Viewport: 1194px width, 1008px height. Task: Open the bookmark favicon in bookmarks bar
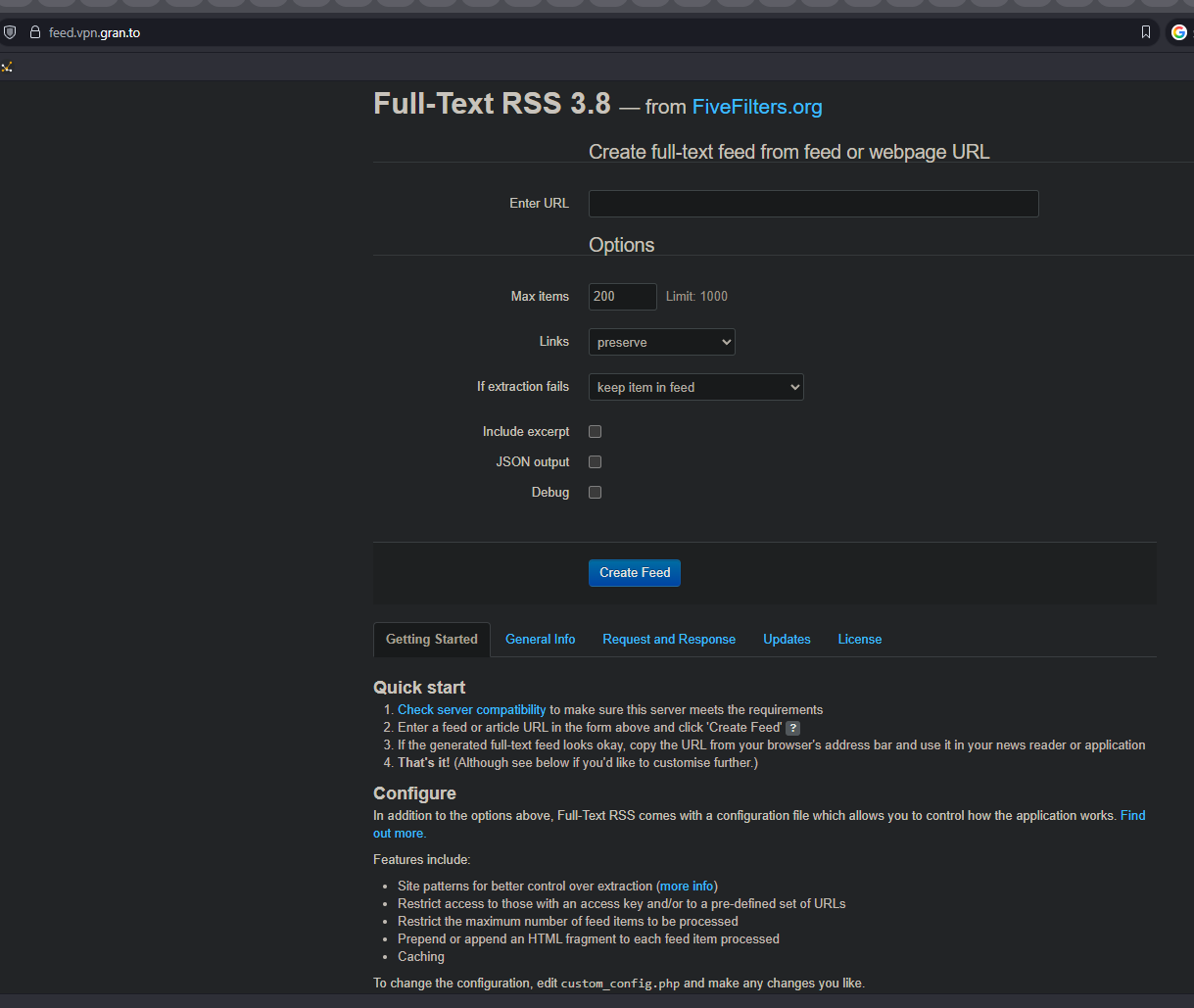coord(7,67)
